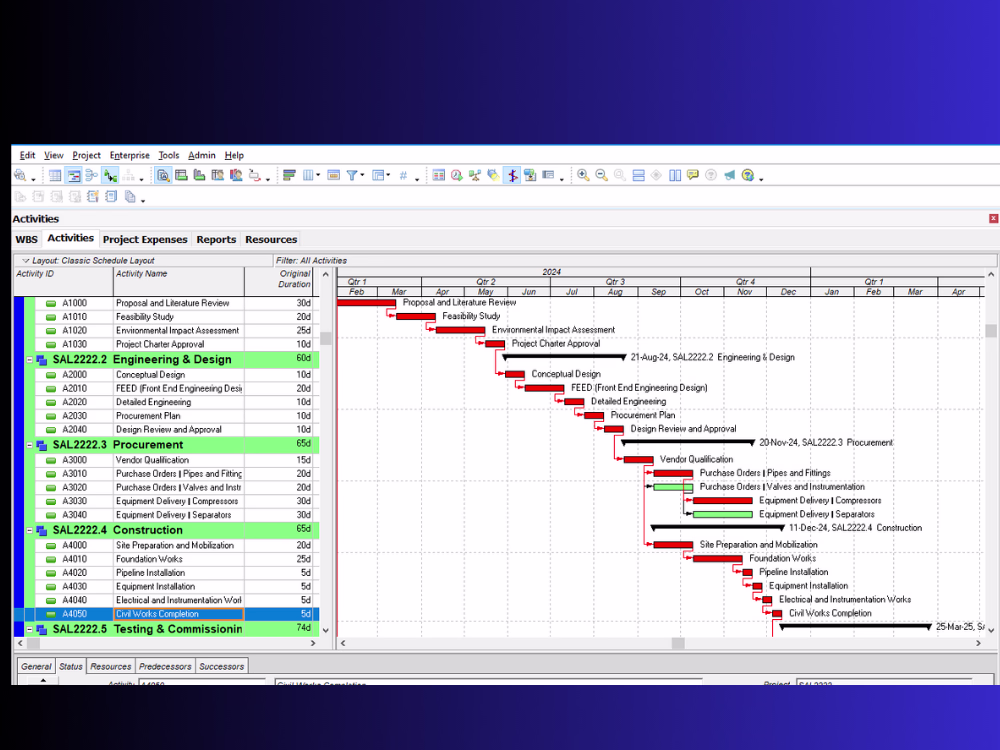Viewport: 1000px width, 750px height.
Task: Show the Resource Usage Profile icon
Action: tap(236, 175)
